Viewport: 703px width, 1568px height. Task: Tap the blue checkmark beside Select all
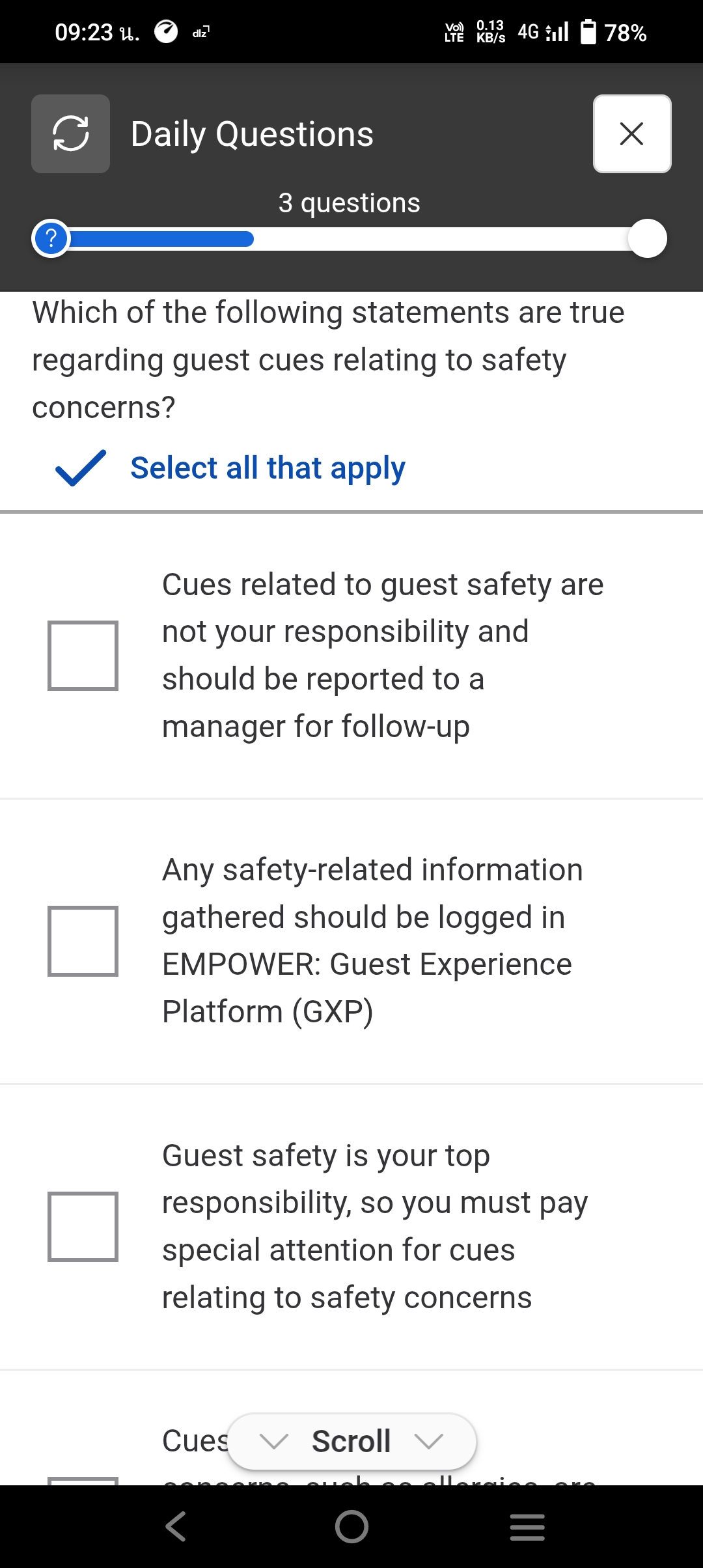pos(81,468)
